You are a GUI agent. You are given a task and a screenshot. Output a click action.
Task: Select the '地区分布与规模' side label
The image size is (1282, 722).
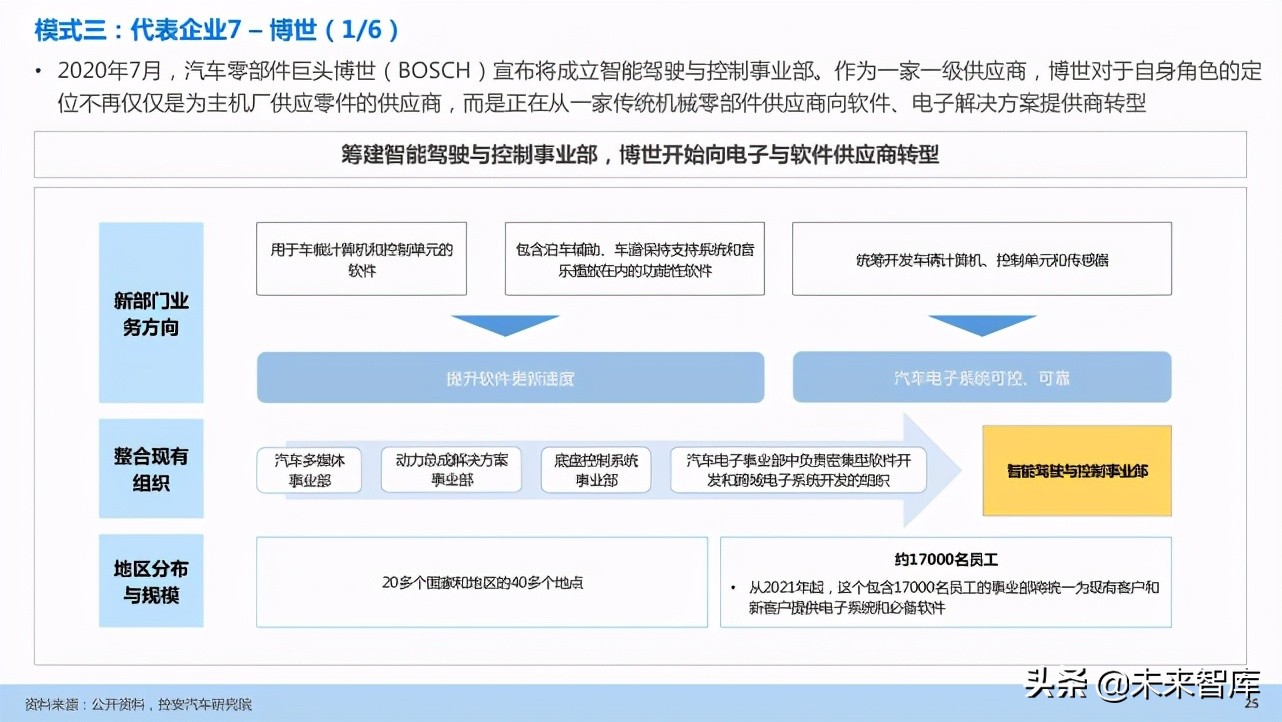(151, 581)
